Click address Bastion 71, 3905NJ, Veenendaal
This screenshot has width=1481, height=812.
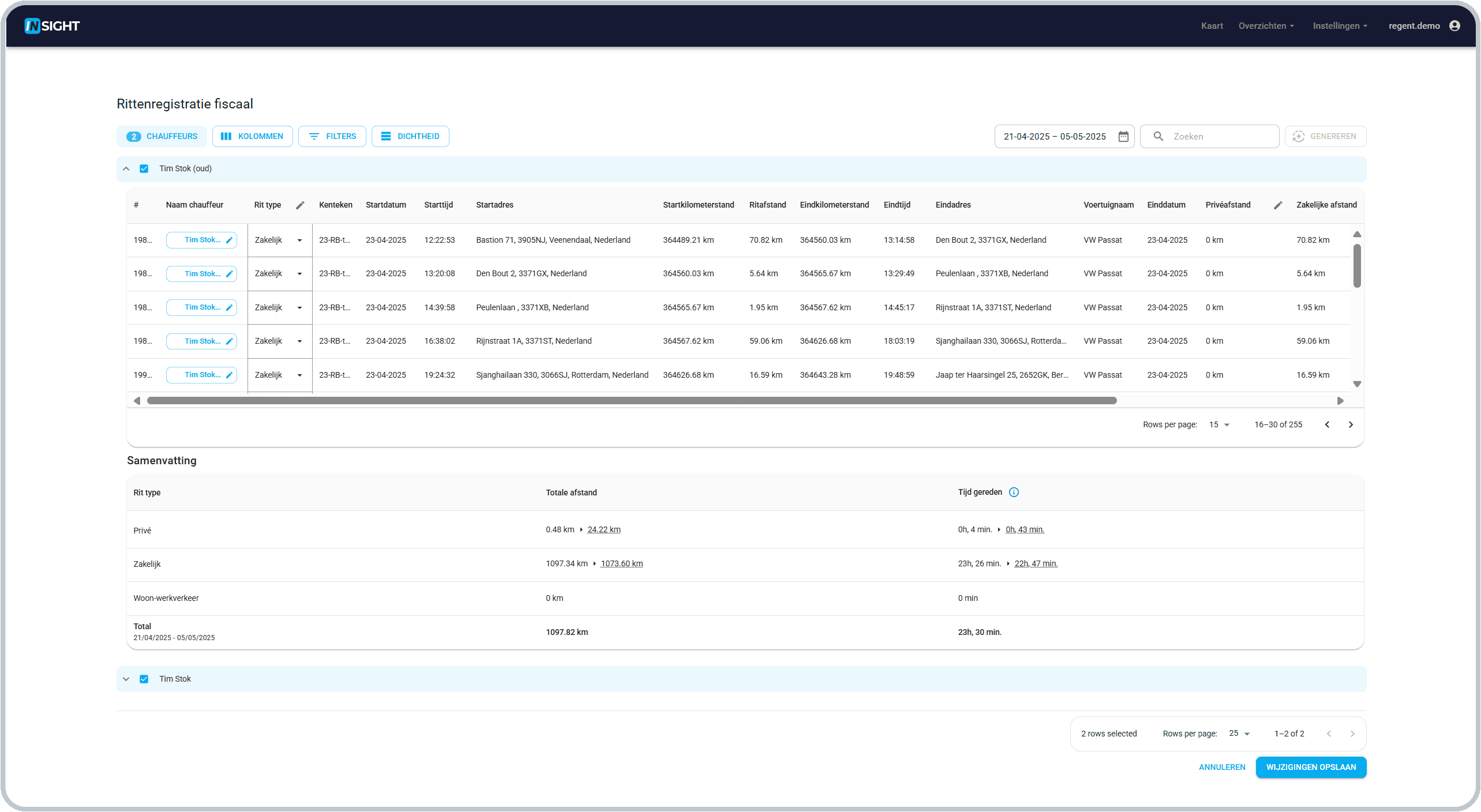[553, 240]
